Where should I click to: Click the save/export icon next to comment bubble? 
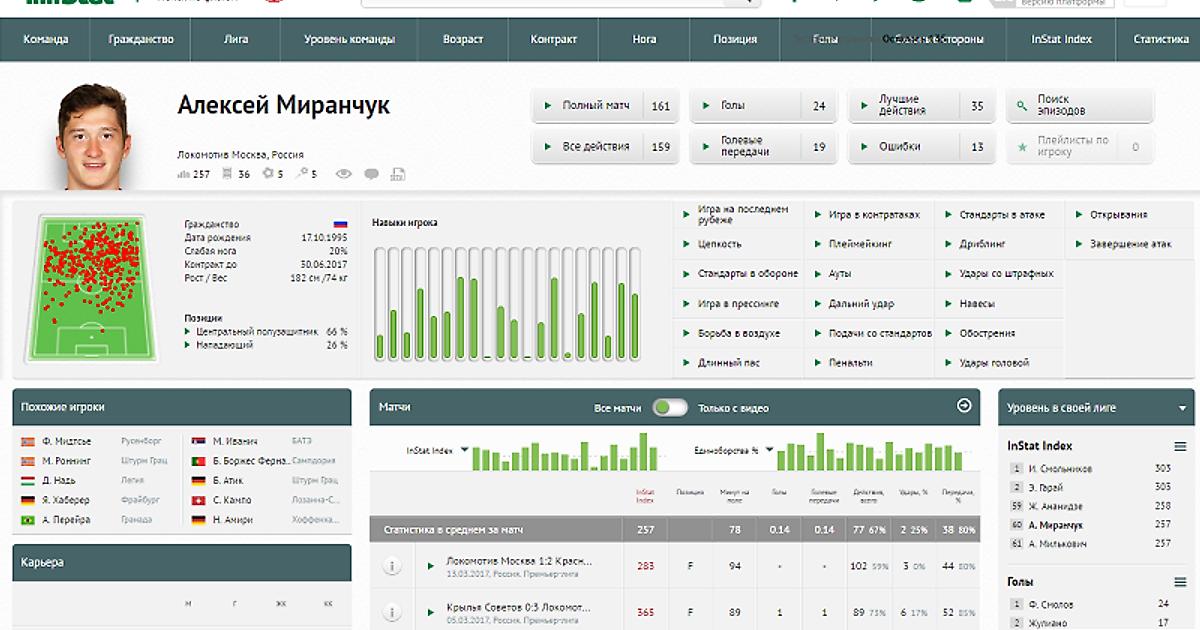[x=398, y=174]
